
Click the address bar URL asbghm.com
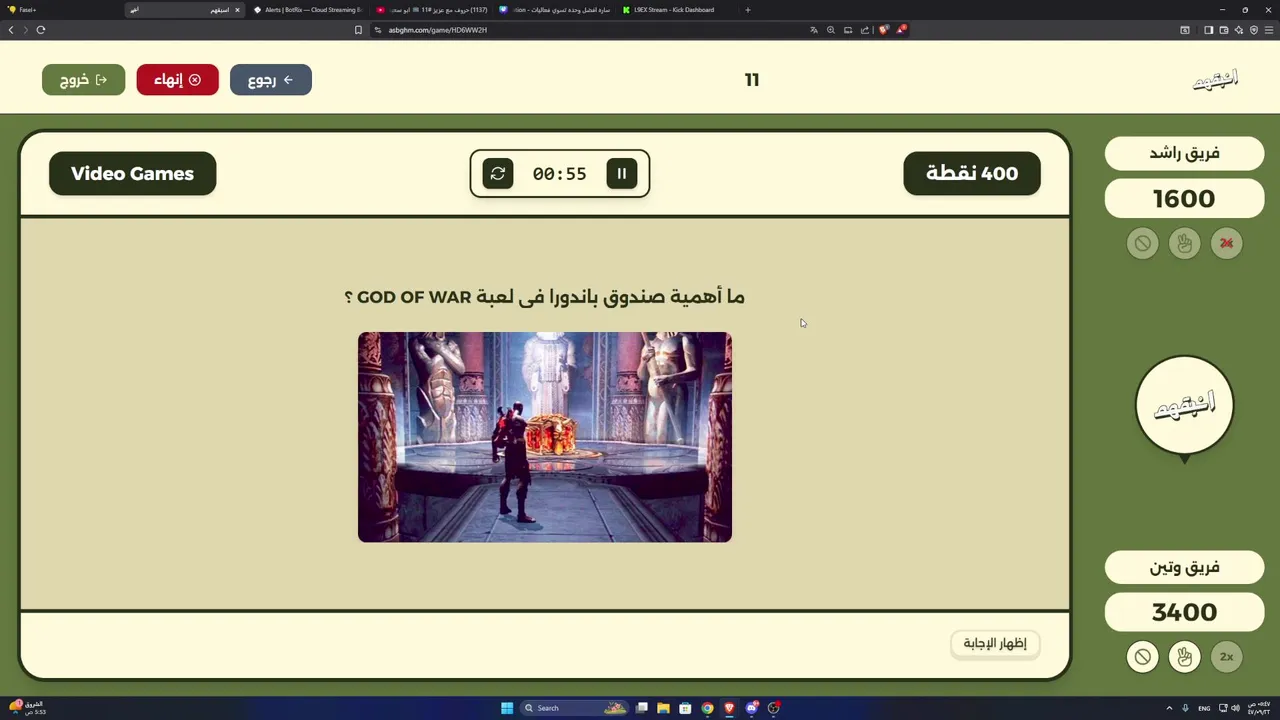(x=438, y=30)
